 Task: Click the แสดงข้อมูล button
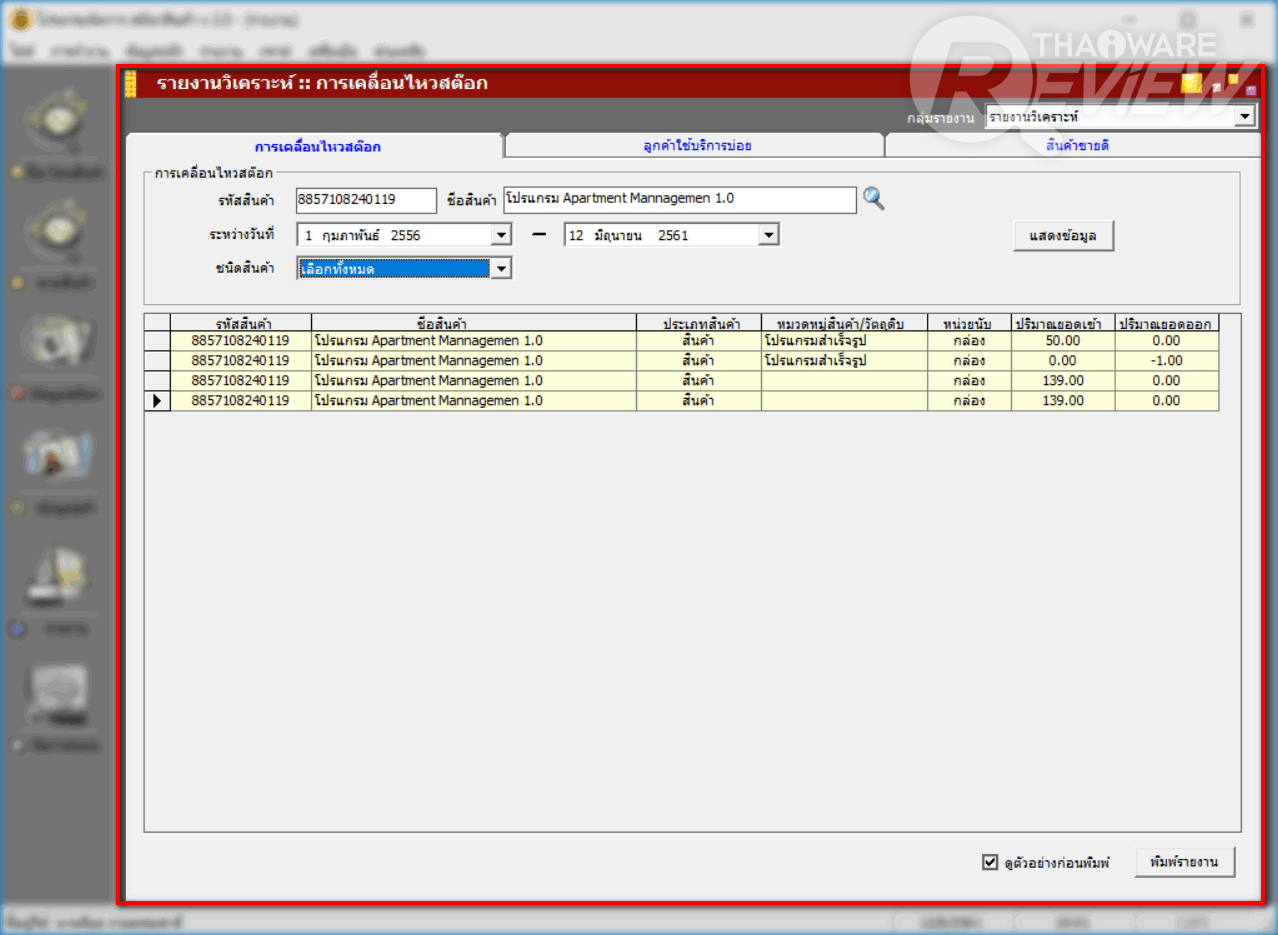(x=1063, y=236)
